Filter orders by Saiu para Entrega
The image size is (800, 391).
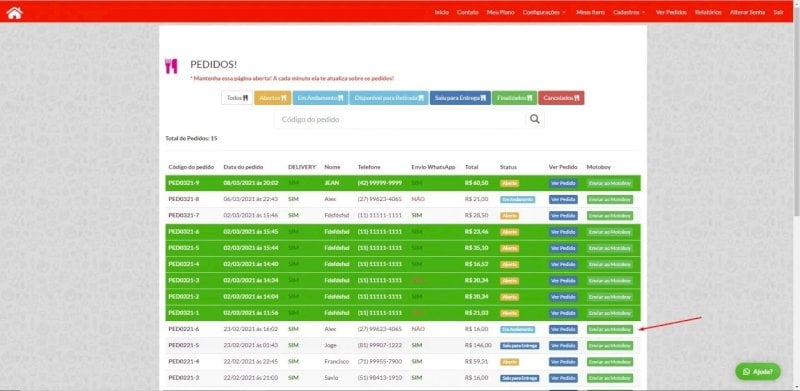click(x=460, y=97)
